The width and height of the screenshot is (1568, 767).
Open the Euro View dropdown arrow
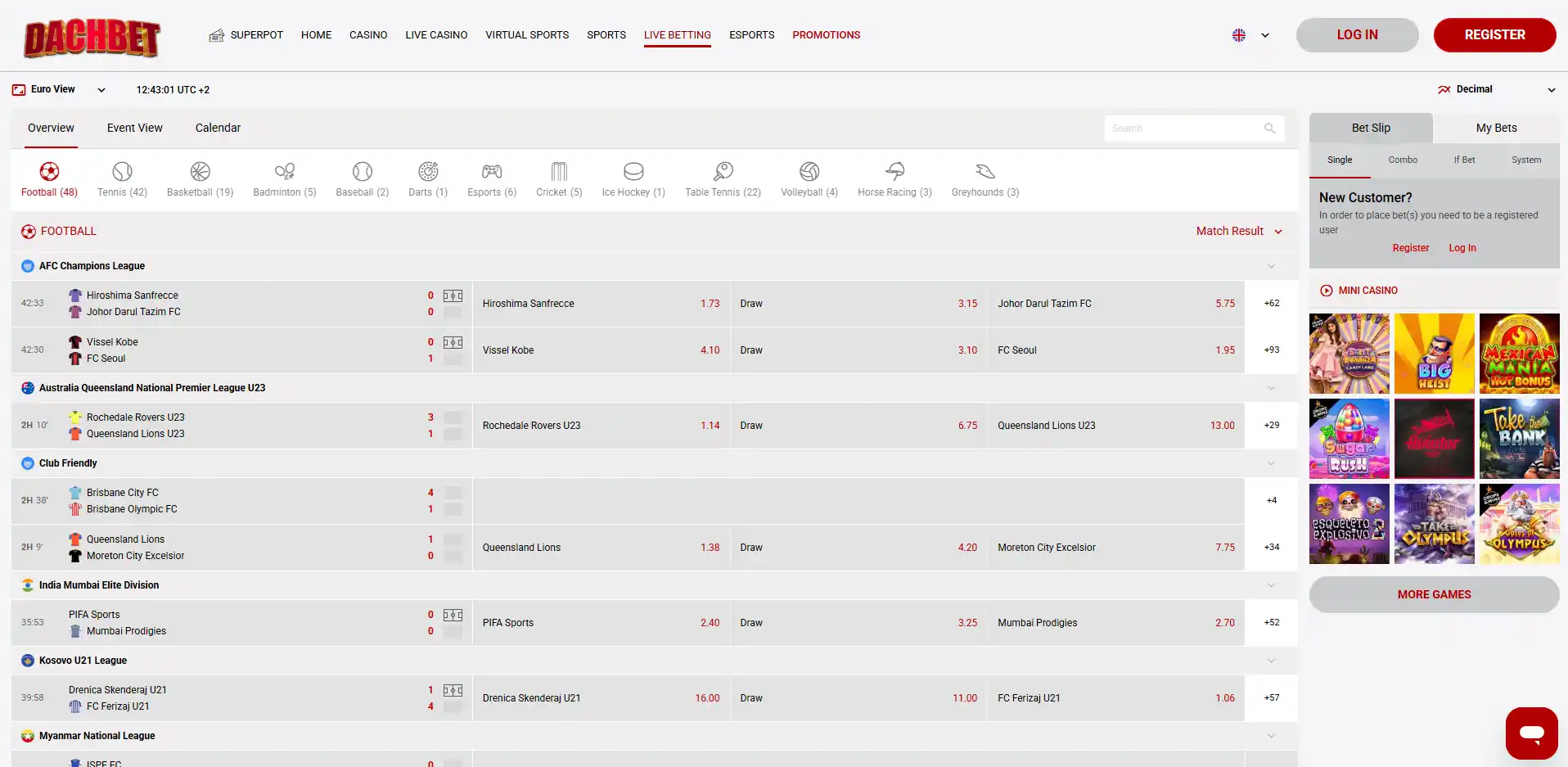pyautogui.click(x=101, y=90)
